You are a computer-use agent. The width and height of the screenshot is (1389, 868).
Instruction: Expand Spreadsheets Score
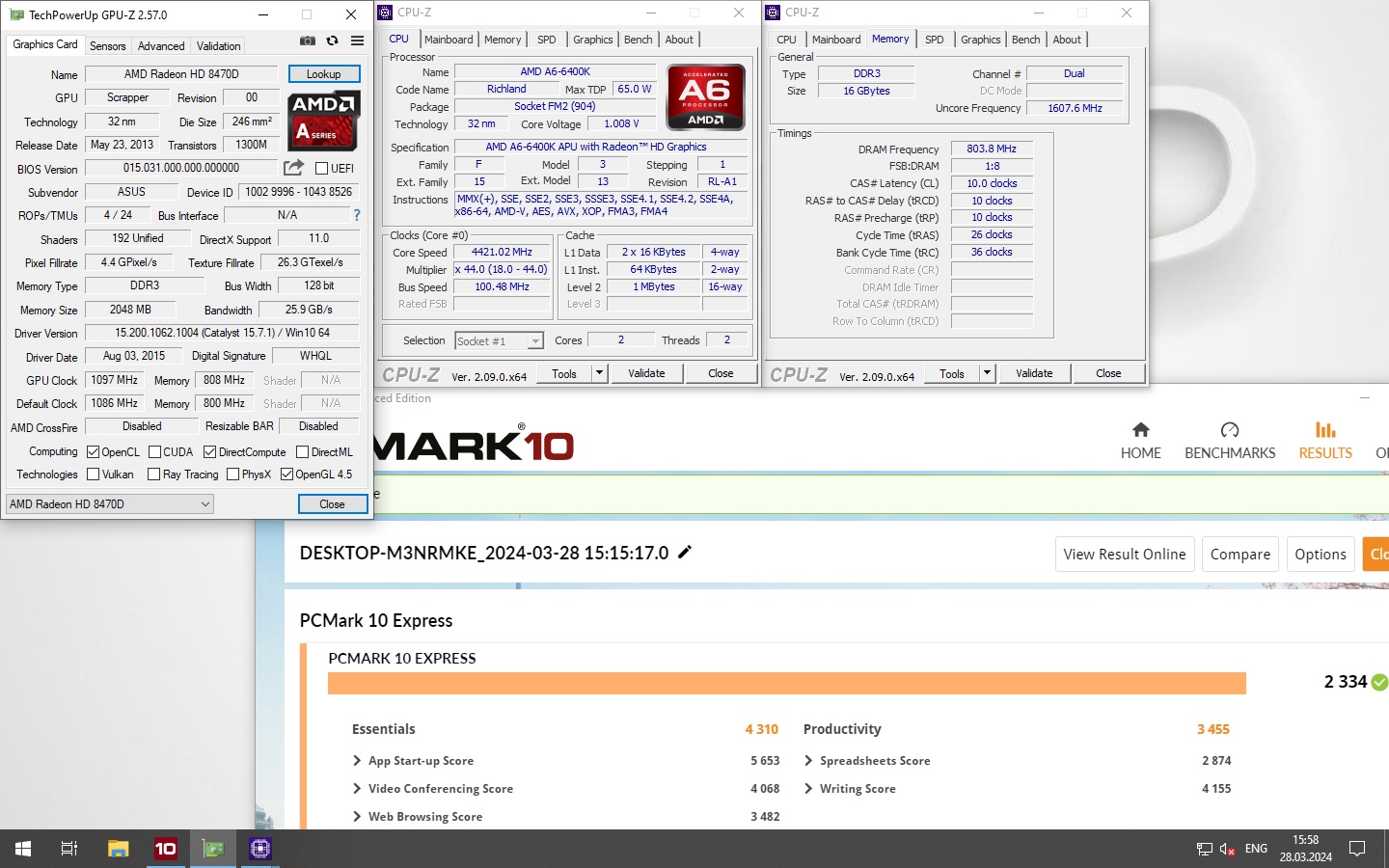point(808,761)
